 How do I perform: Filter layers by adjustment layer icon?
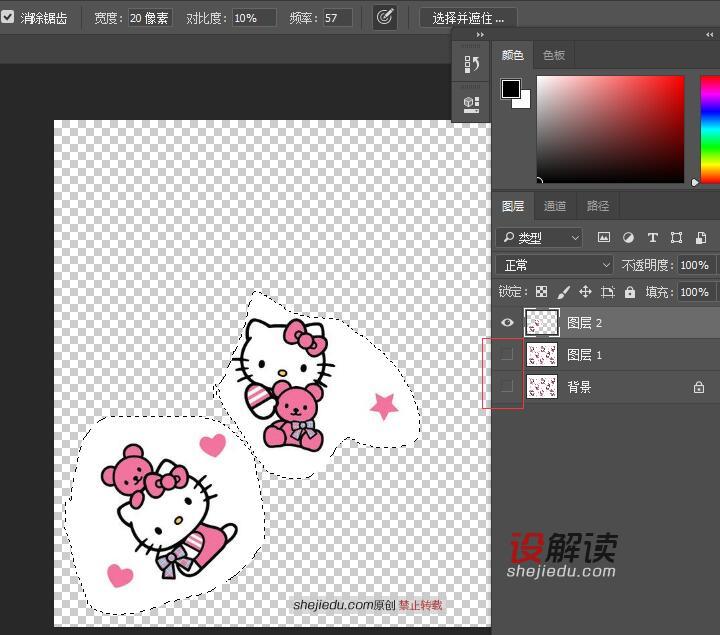(x=628, y=238)
